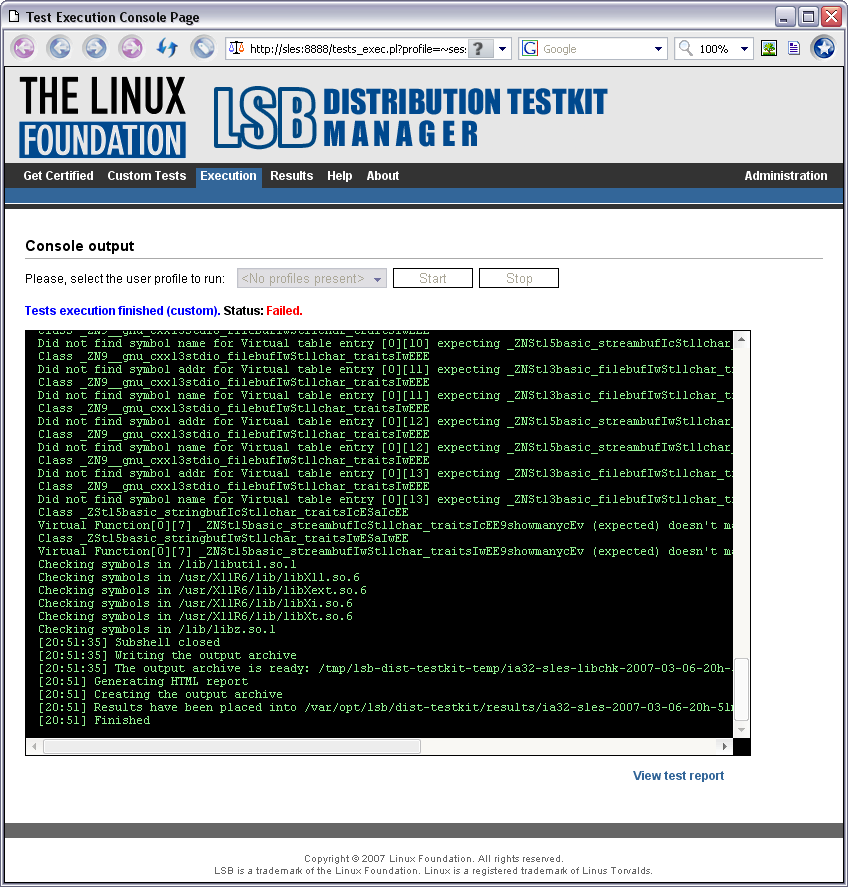The image size is (848, 887).
Task: Click 'Checking symbols in /lib/libz.so.1' line
Action: coord(157,629)
